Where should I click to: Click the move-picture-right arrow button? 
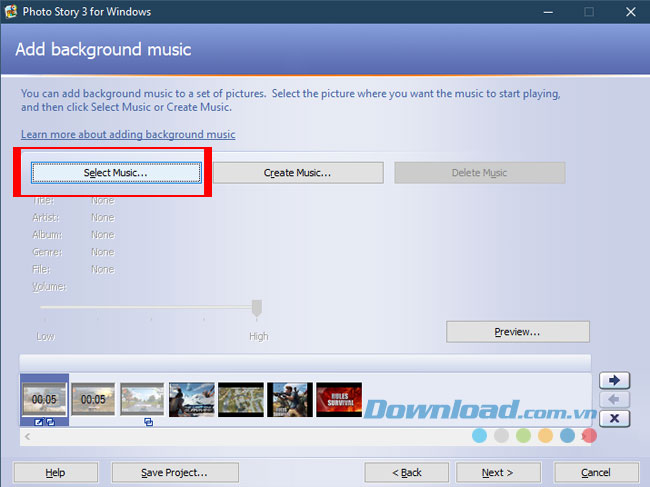(x=614, y=380)
